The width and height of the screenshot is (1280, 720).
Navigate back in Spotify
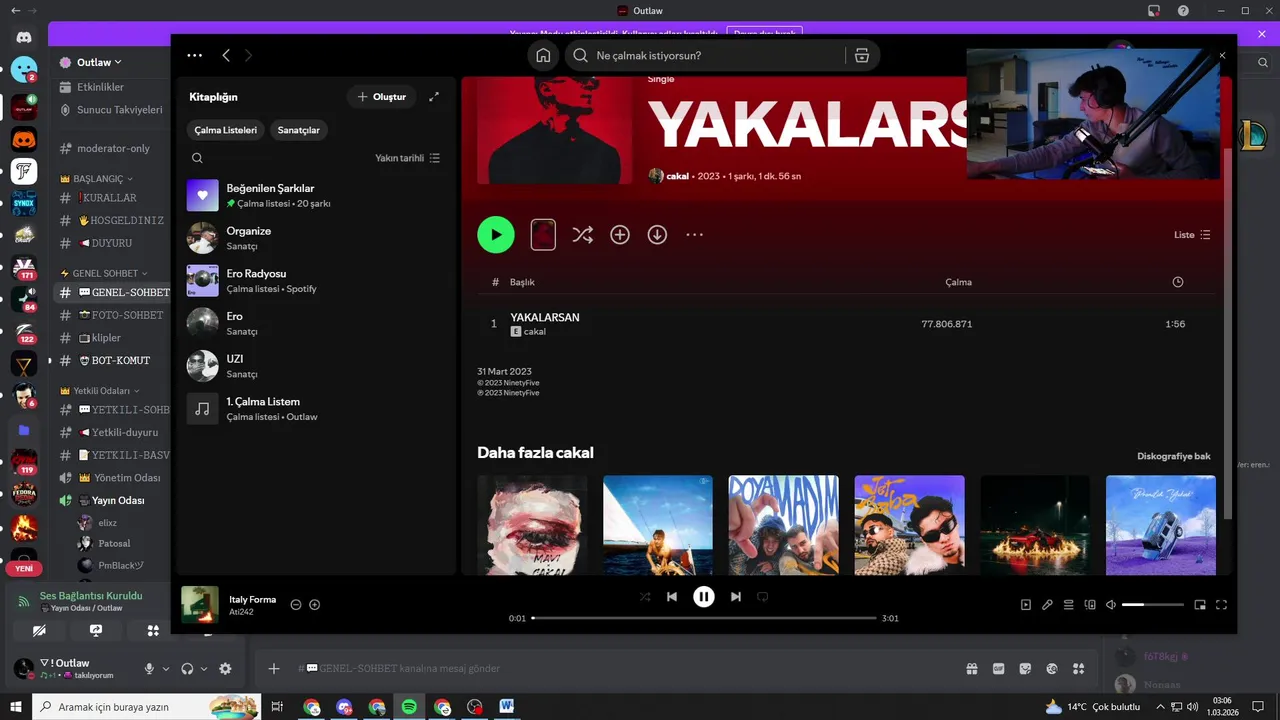click(226, 56)
